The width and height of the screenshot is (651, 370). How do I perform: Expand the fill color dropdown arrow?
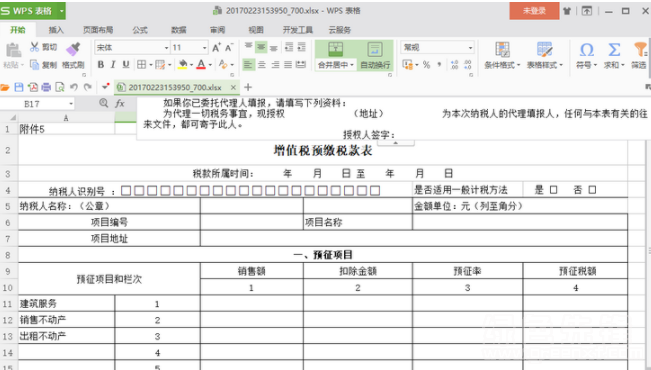click(191, 65)
